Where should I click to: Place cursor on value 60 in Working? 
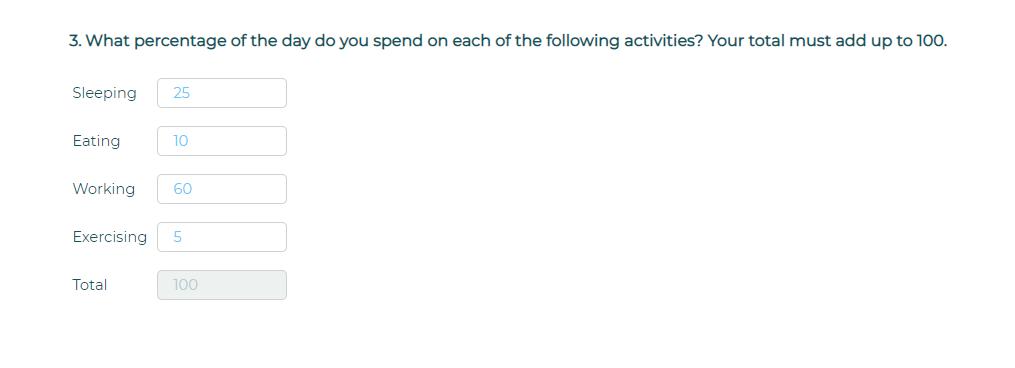pyautogui.click(x=183, y=189)
